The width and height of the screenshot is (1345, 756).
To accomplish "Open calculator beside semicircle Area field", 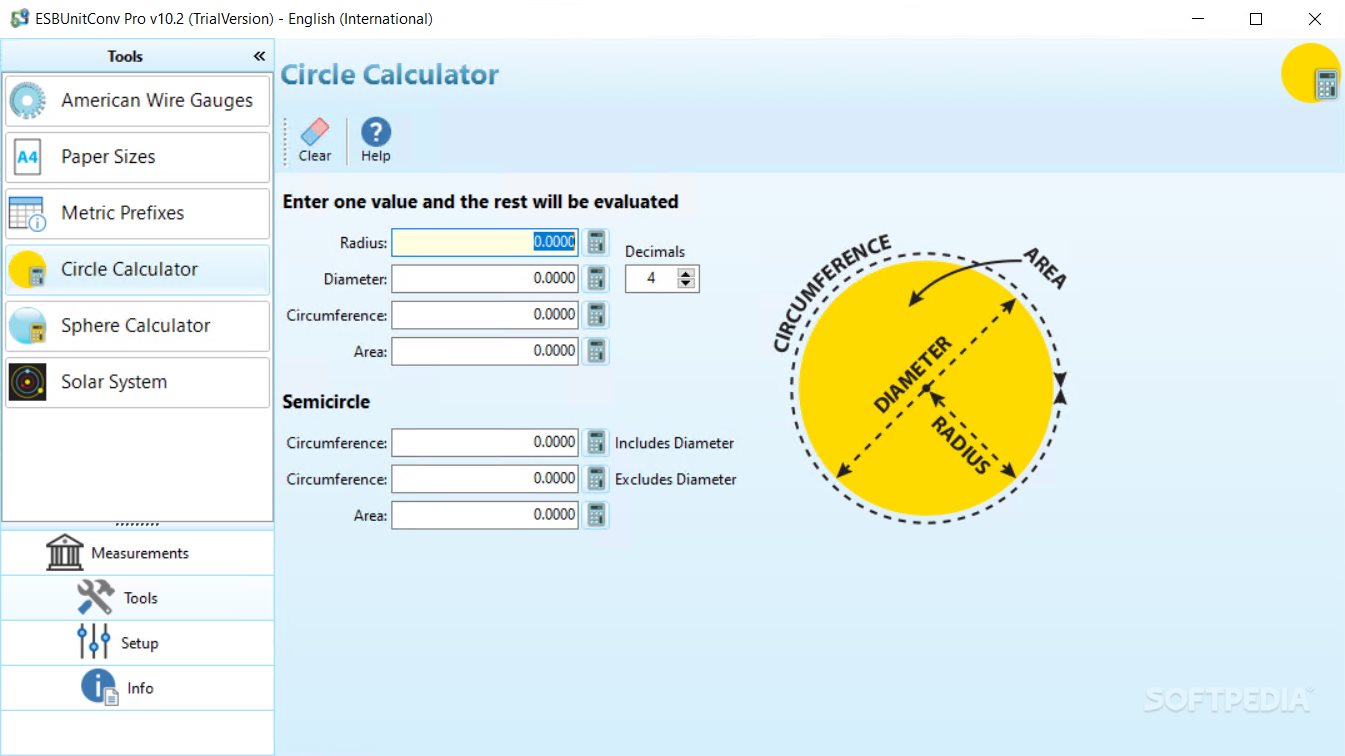I will tap(596, 514).
